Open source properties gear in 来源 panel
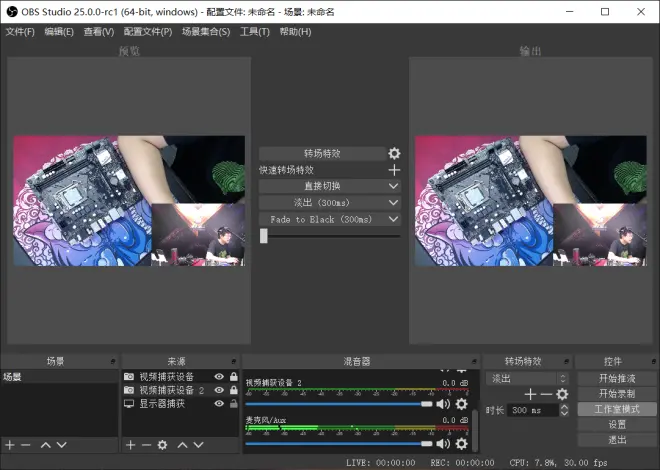 click(162, 445)
